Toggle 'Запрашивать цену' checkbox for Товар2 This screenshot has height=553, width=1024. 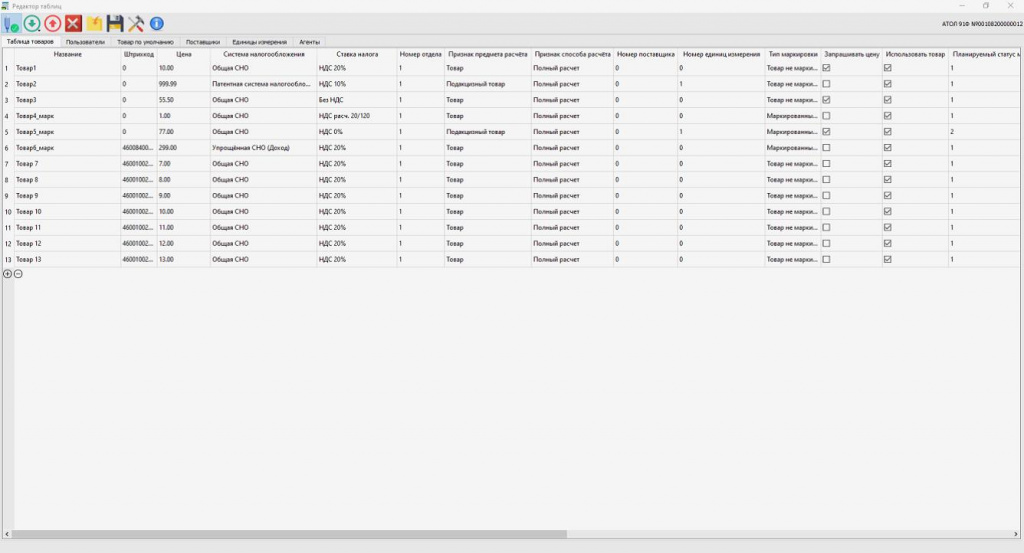click(826, 84)
